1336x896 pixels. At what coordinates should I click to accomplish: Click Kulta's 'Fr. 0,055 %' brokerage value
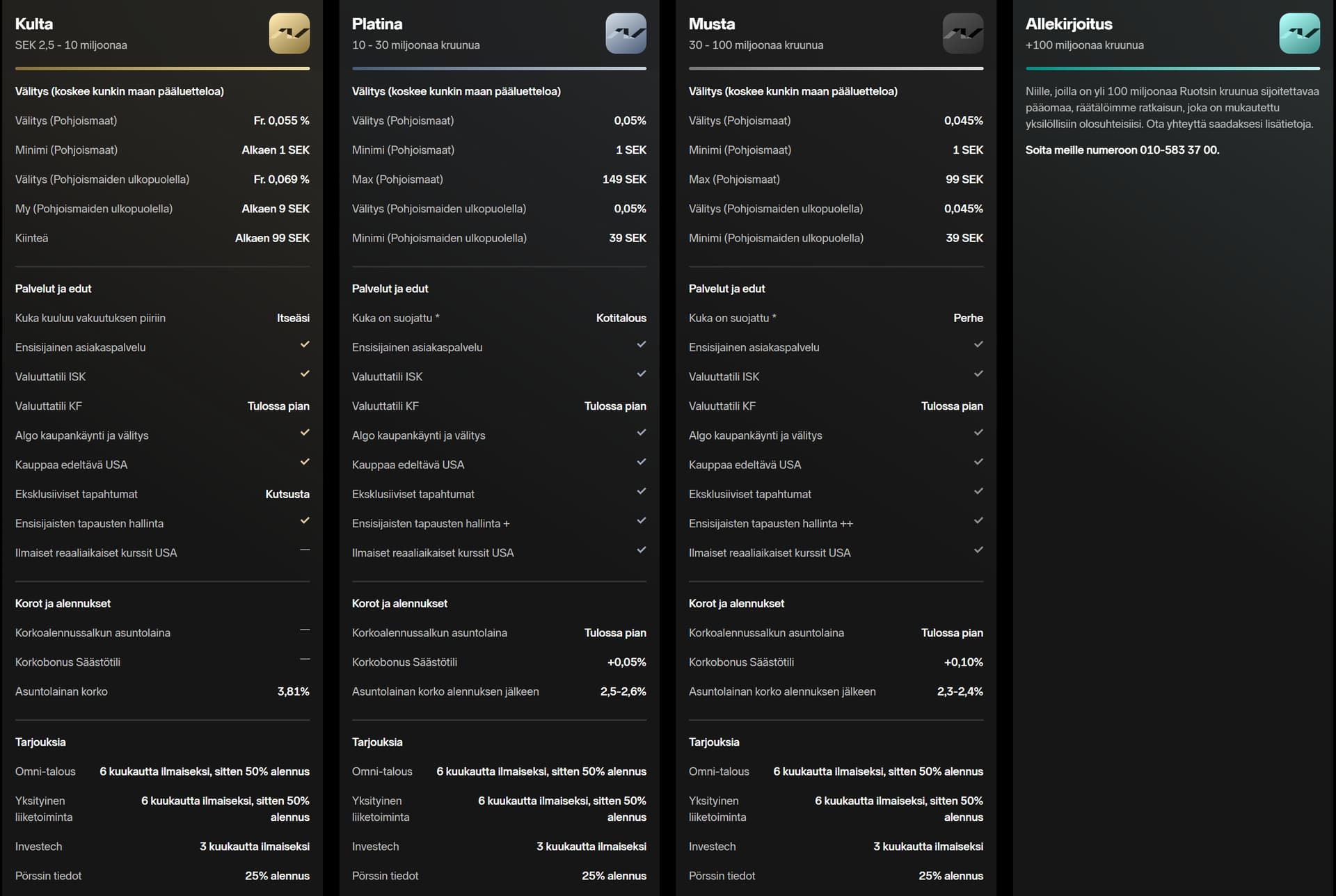[281, 121]
